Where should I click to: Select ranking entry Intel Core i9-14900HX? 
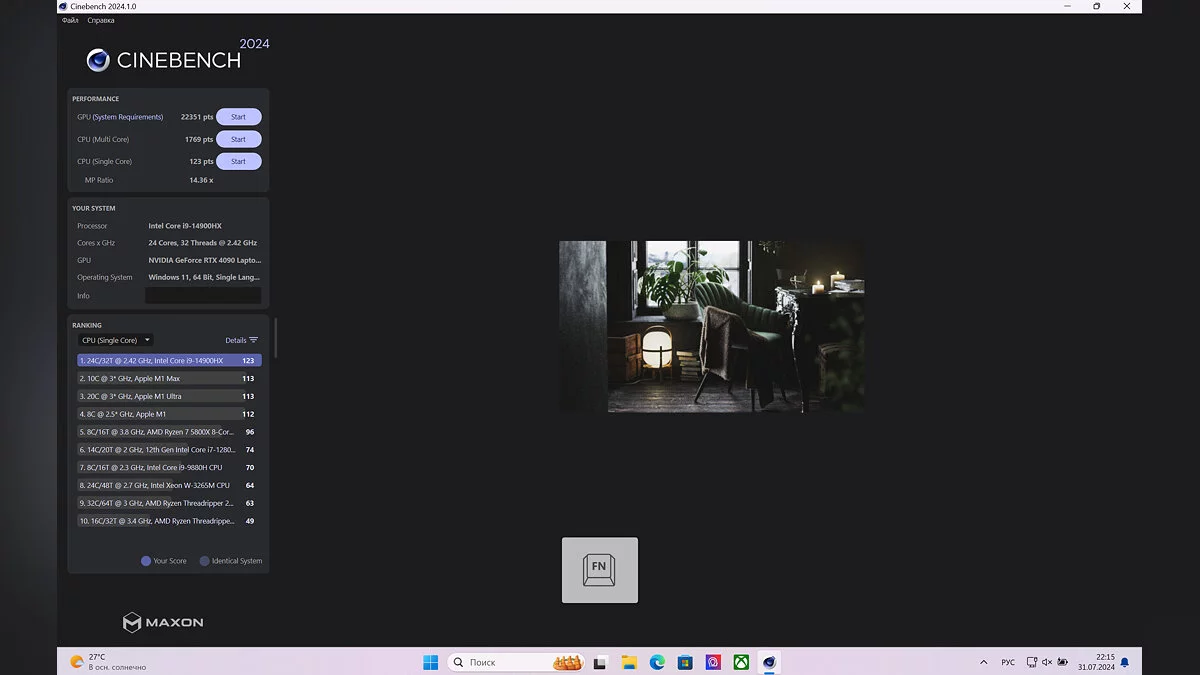169,360
